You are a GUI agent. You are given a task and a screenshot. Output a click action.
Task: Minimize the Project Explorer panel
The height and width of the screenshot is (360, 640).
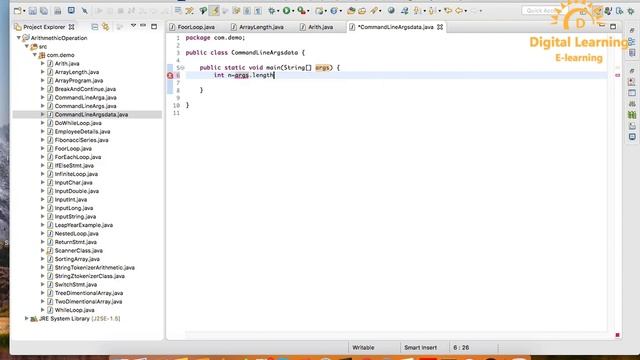pos(143,26)
